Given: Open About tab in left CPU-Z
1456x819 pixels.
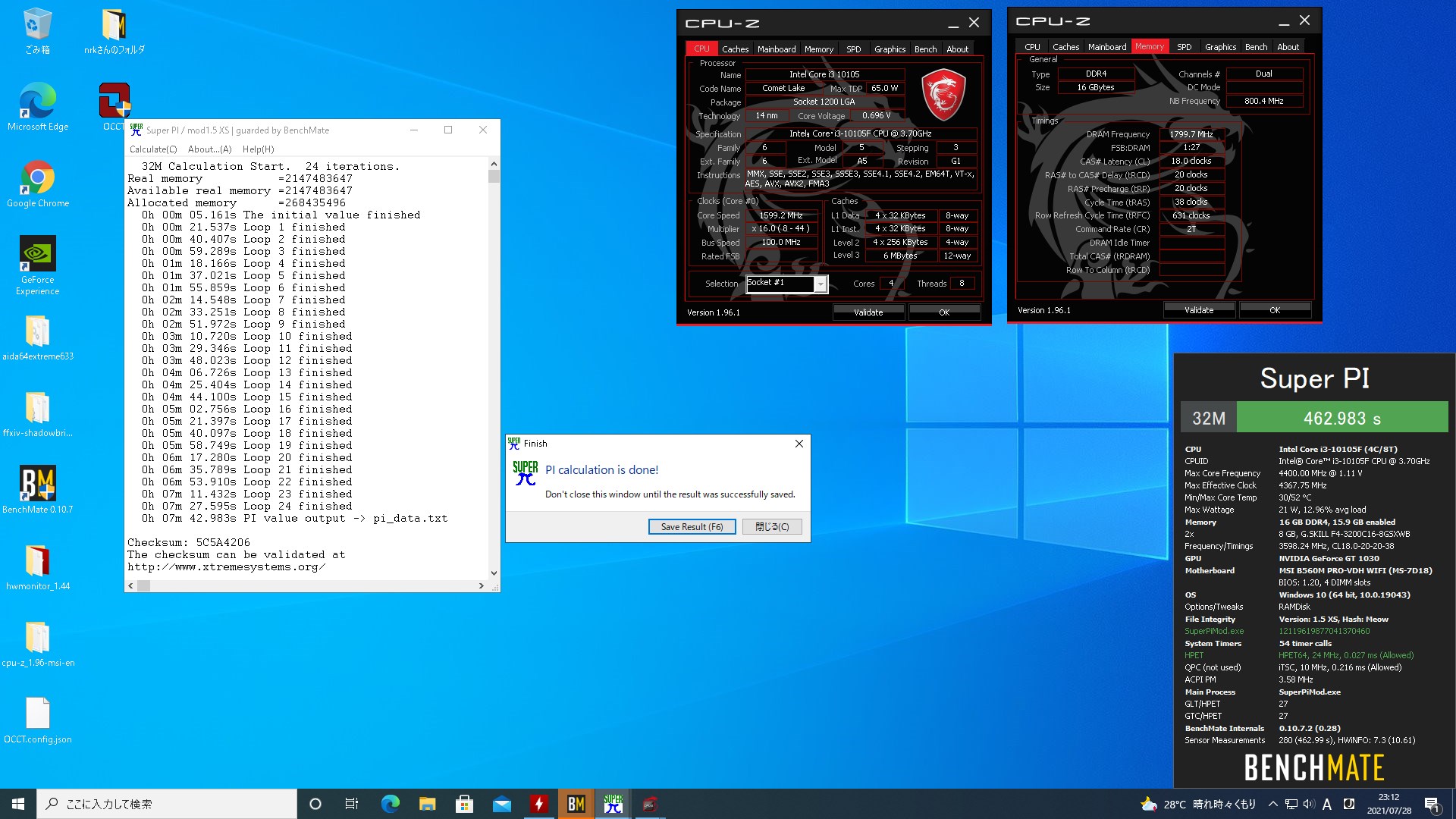Looking at the screenshot, I should 957,49.
